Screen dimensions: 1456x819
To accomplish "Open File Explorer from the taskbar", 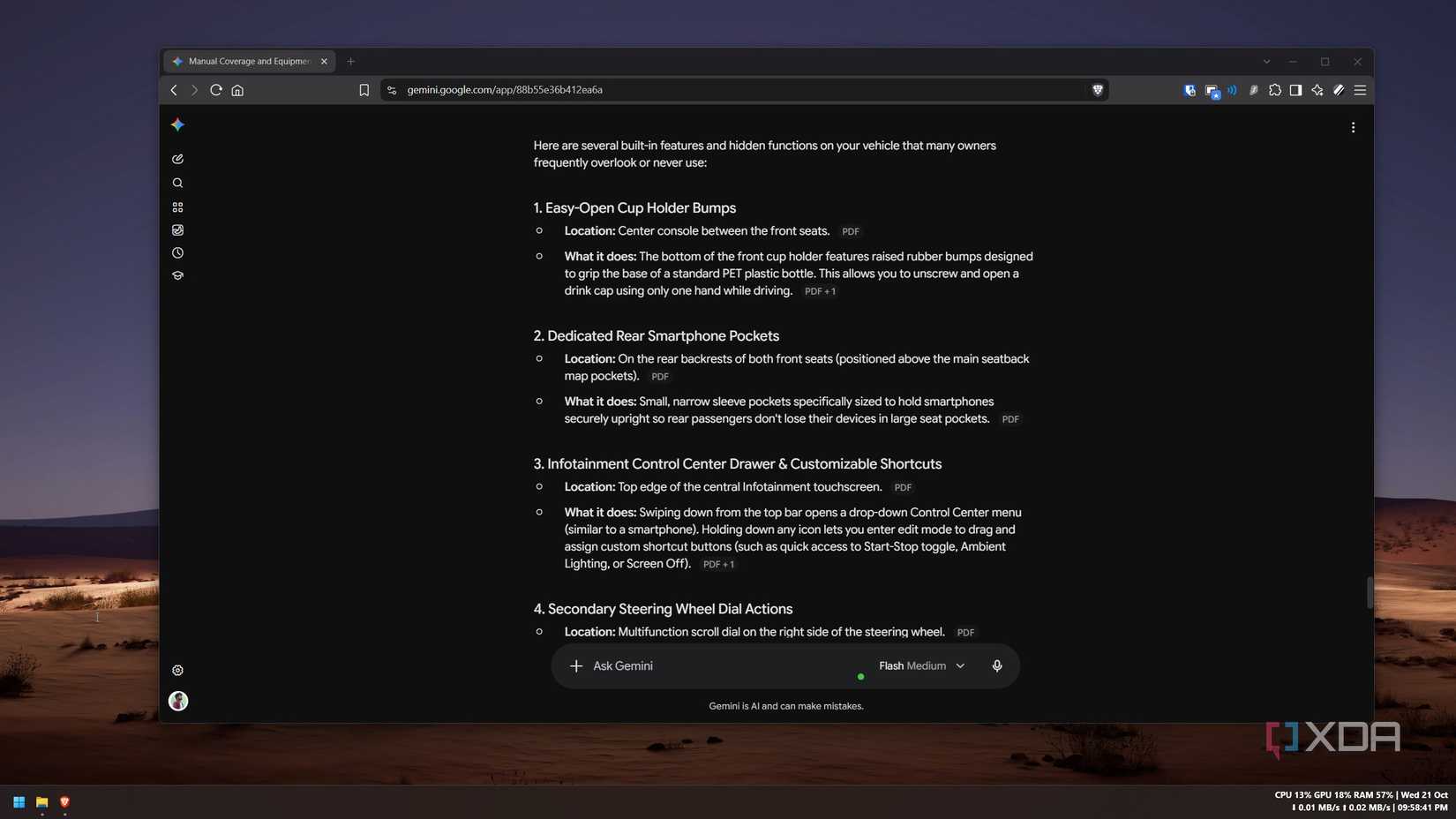I will (x=41, y=801).
